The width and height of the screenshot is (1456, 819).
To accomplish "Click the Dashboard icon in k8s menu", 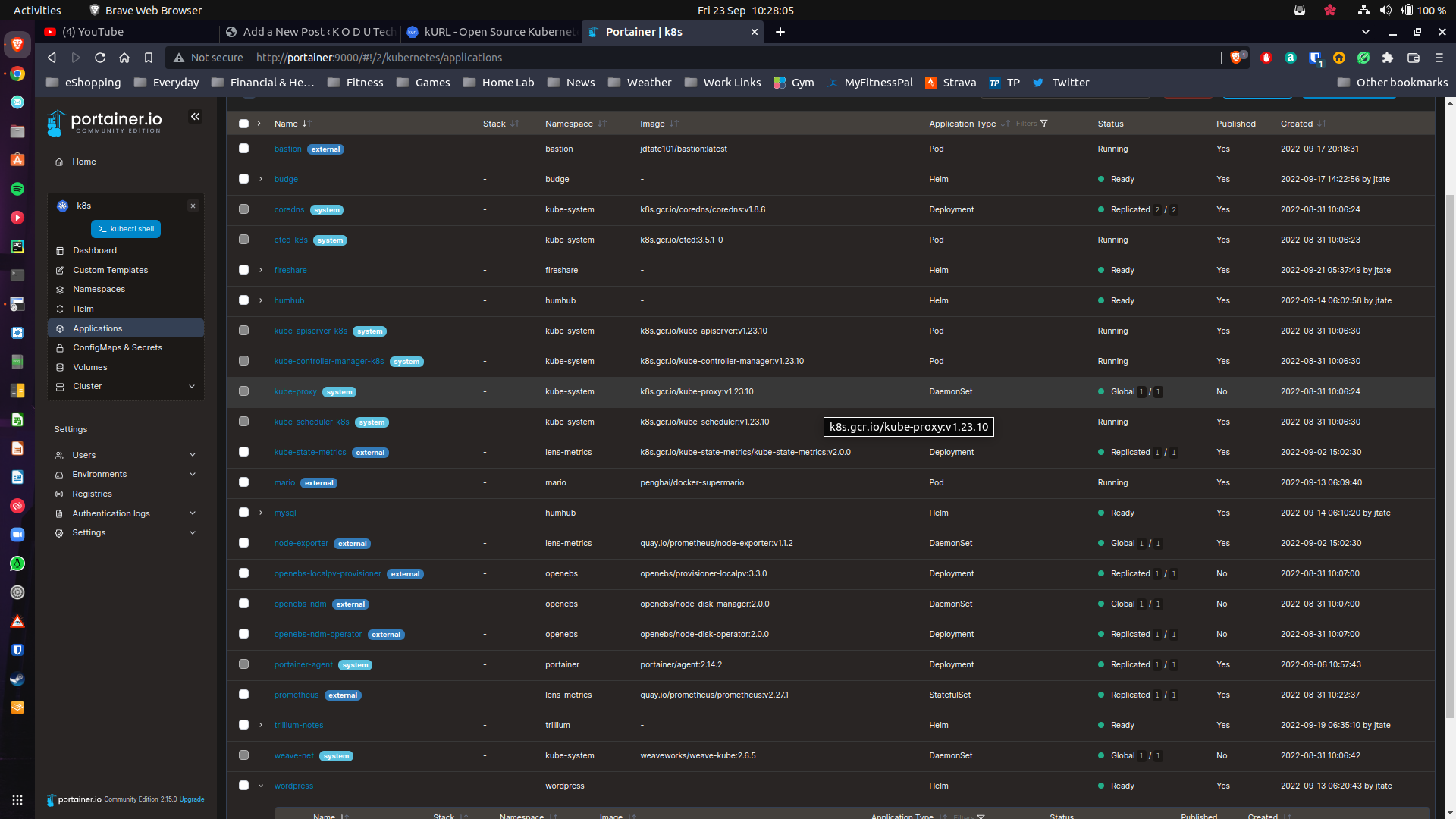I will 60,251.
